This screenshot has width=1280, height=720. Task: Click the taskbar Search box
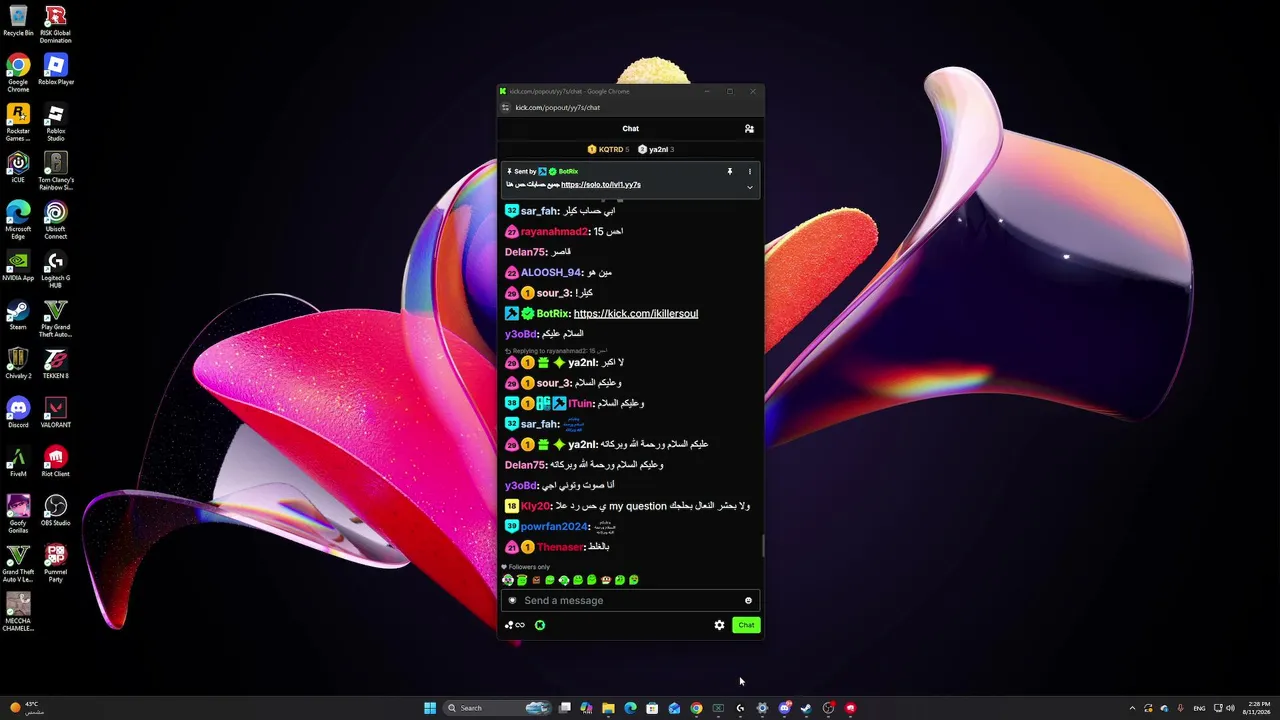(497, 708)
